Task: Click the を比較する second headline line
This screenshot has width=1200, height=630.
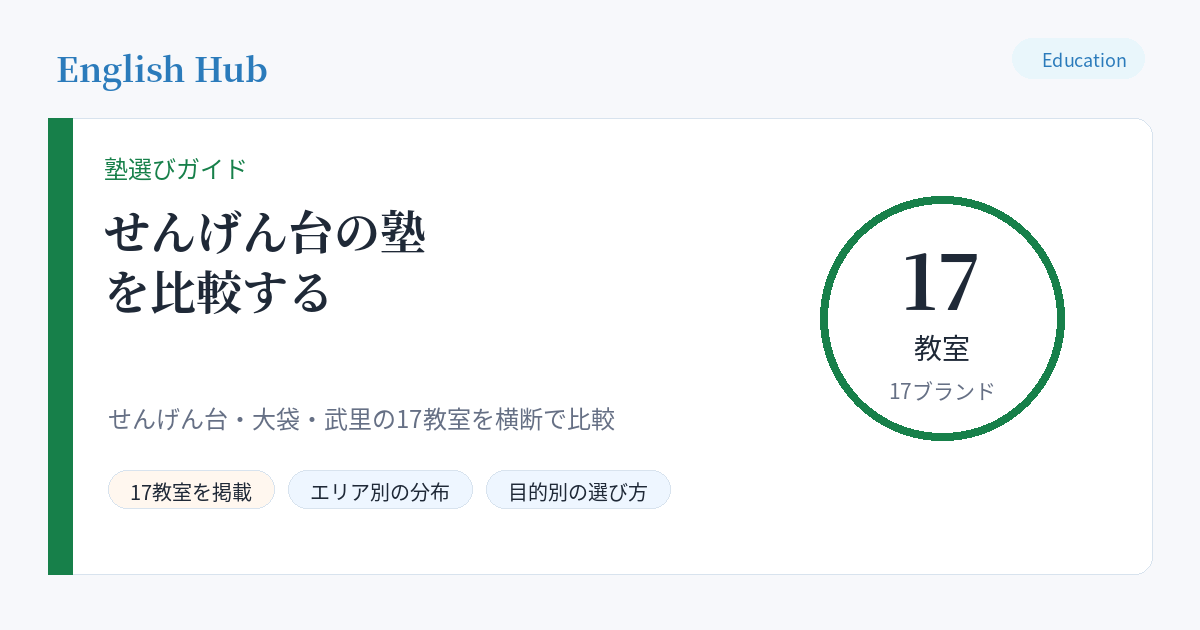Action: (x=218, y=291)
